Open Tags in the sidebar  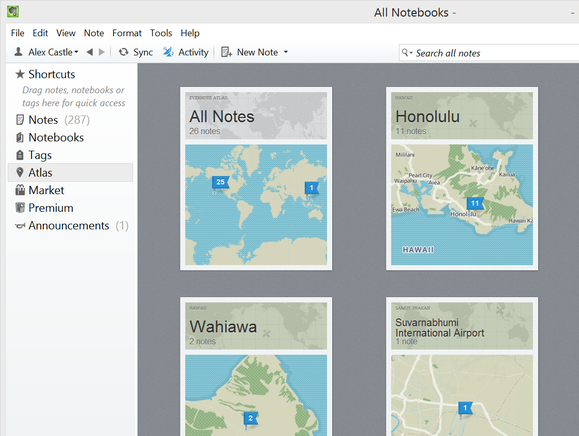coord(40,155)
